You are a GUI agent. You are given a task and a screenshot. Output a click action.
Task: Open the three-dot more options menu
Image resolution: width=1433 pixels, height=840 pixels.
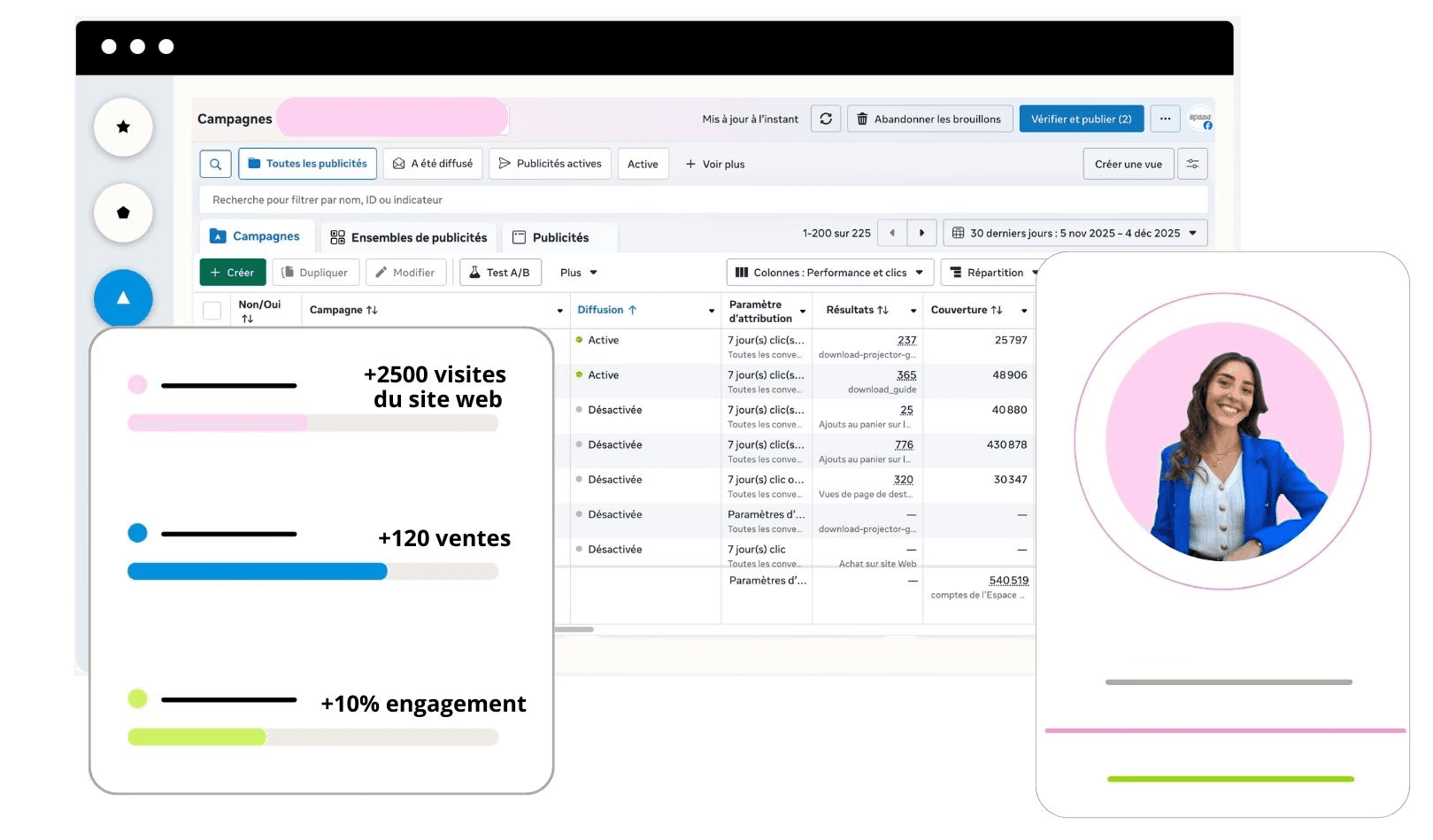(x=1165, y=119)
